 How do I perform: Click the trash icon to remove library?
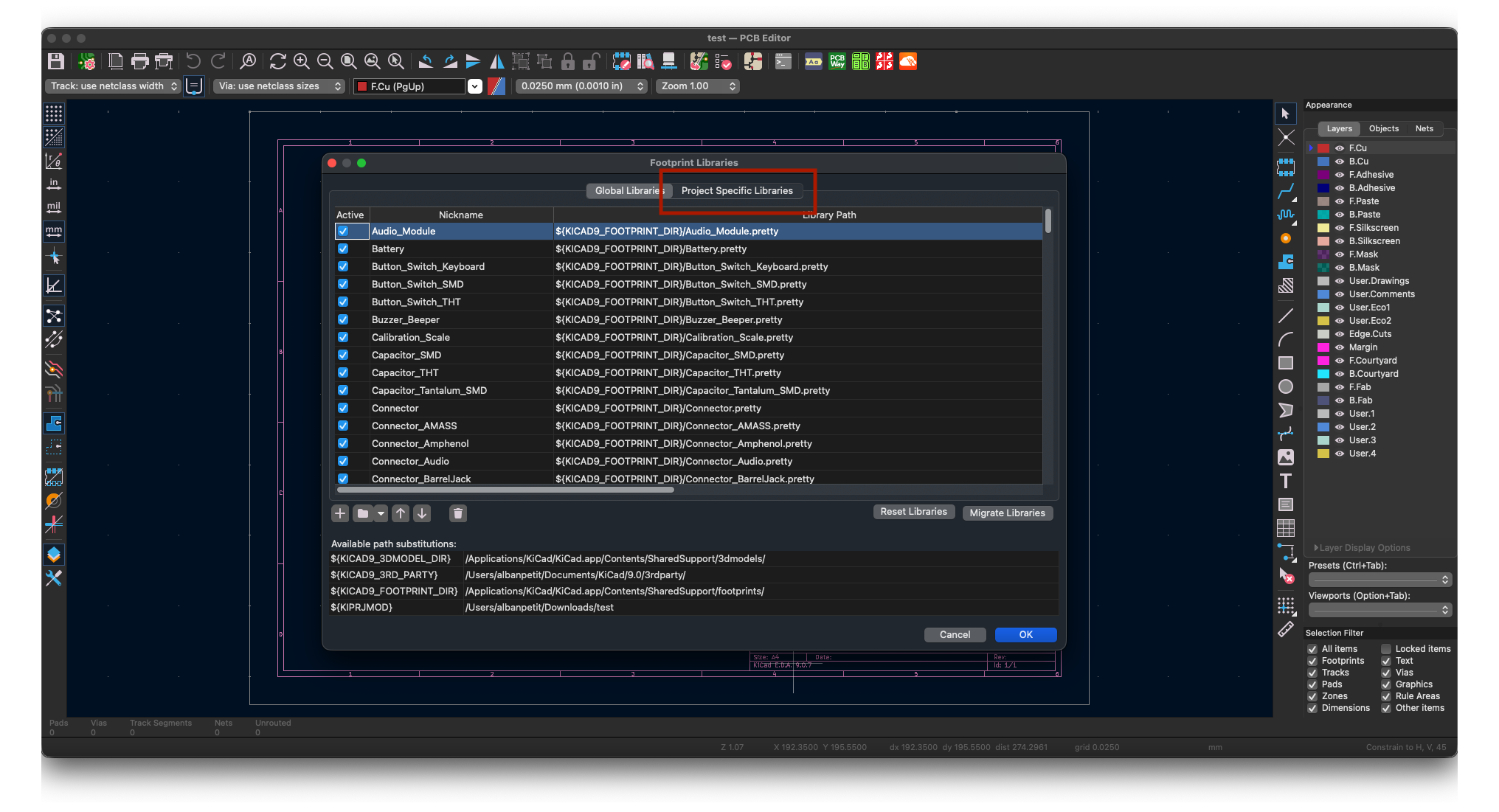pyautogui.click(x=458, y=513)
